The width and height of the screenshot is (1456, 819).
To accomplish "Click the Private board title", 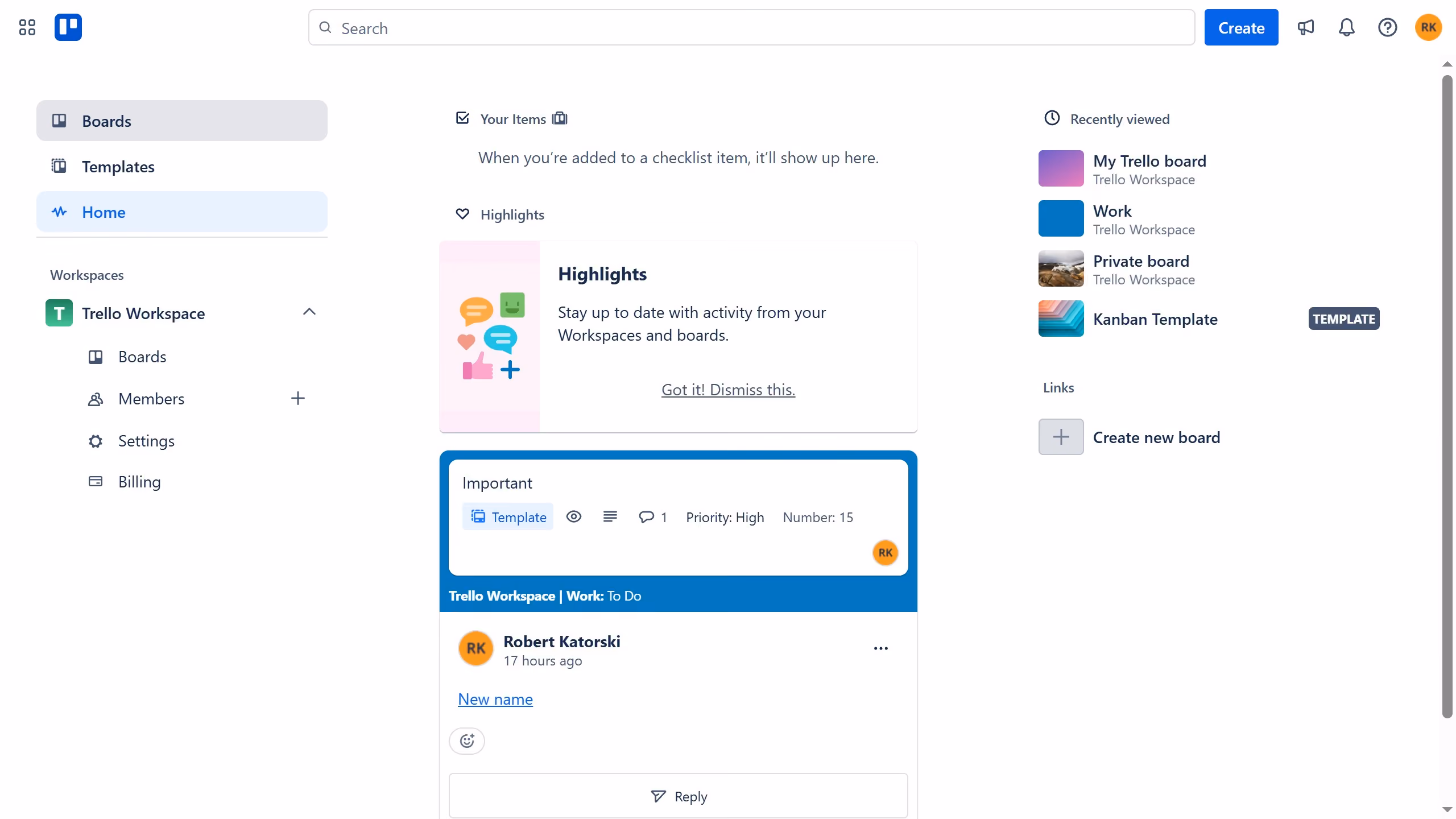I will pyautogui.click(x=1141, y=261).
